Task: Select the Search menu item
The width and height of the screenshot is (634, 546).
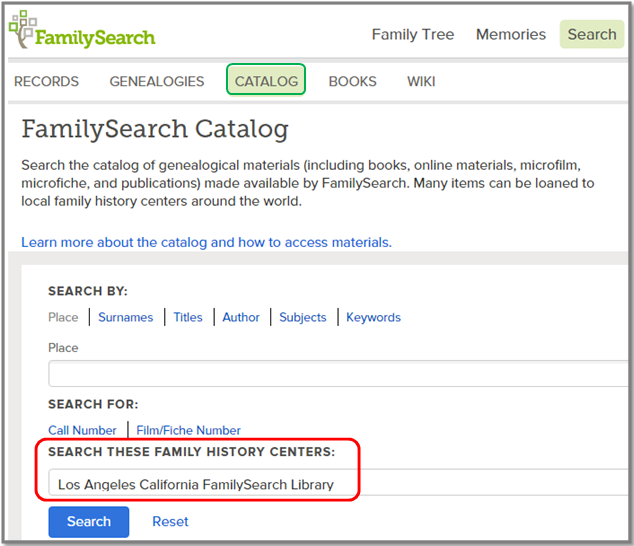Action: pos(591,34)
